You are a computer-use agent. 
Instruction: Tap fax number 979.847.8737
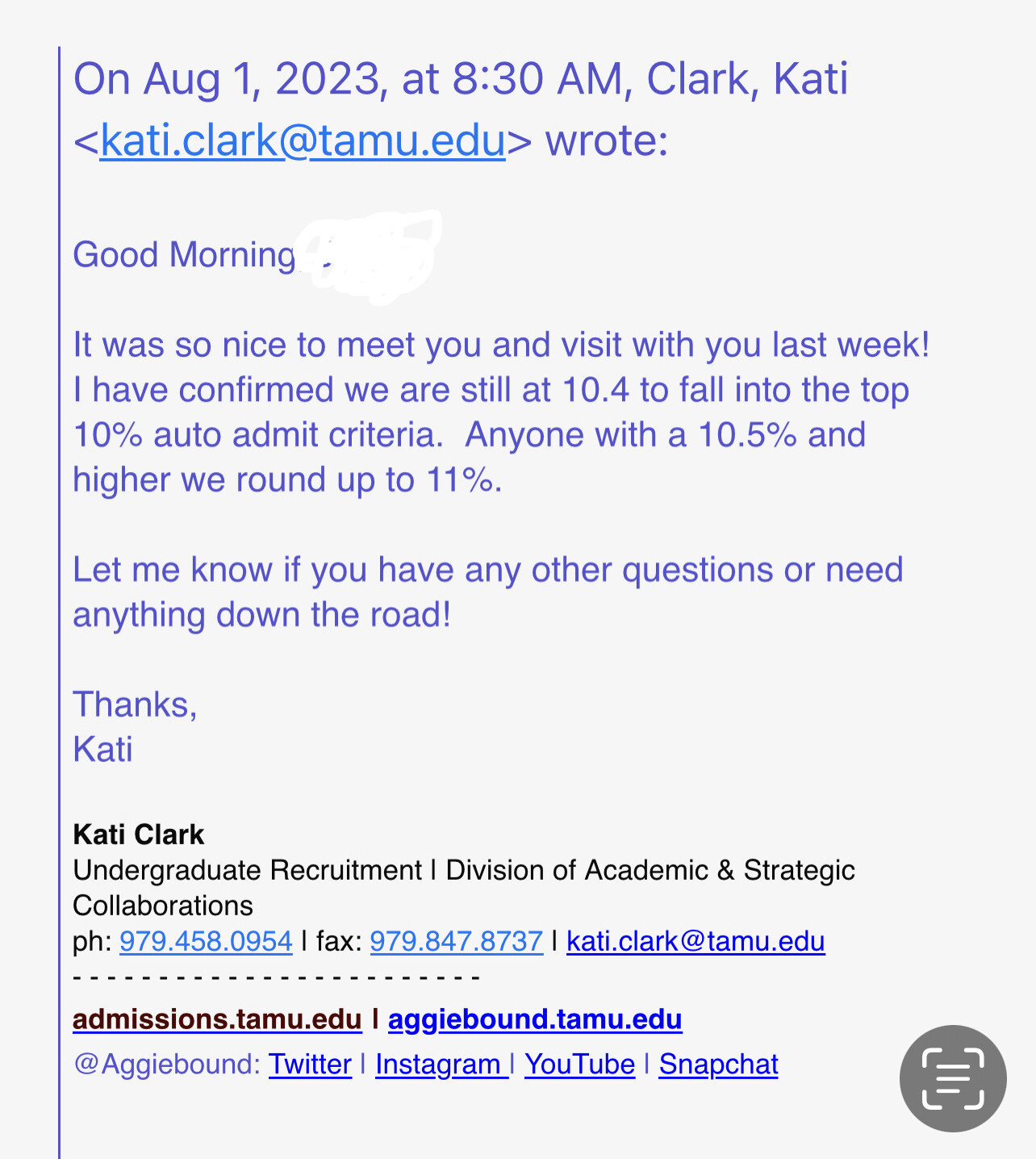point(456,941)
